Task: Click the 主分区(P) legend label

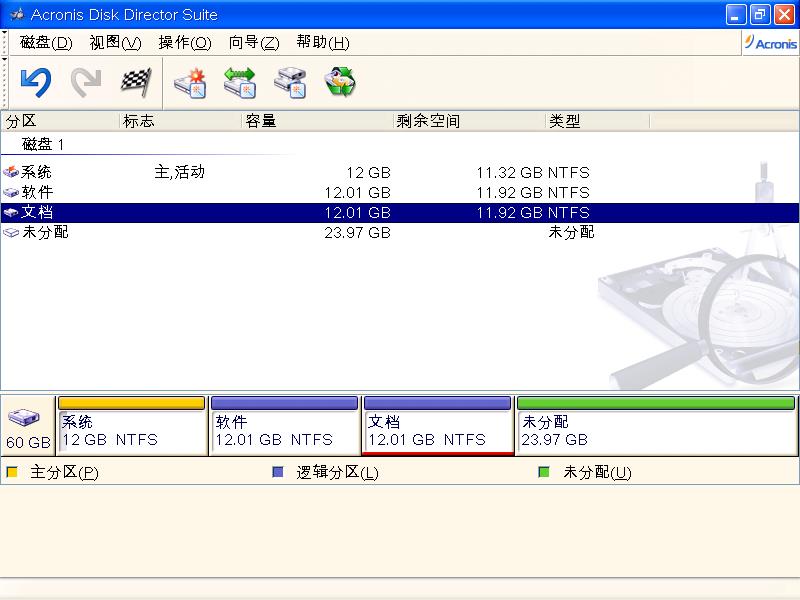Action: (x=64, y=472)
